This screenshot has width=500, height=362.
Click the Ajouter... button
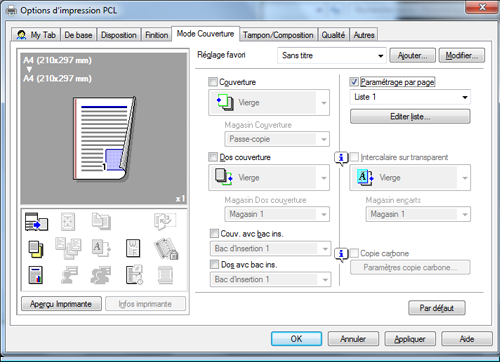[412, 55]
